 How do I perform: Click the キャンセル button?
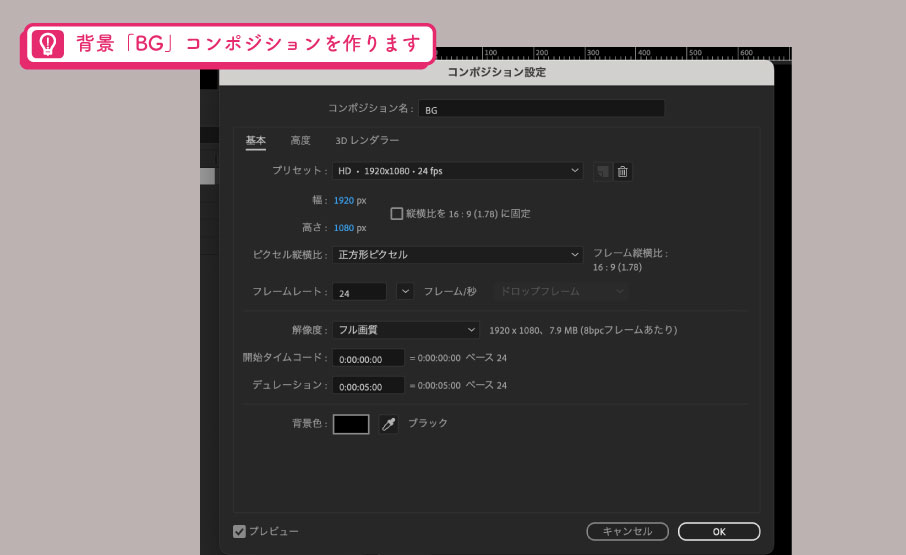pos(627,531)
